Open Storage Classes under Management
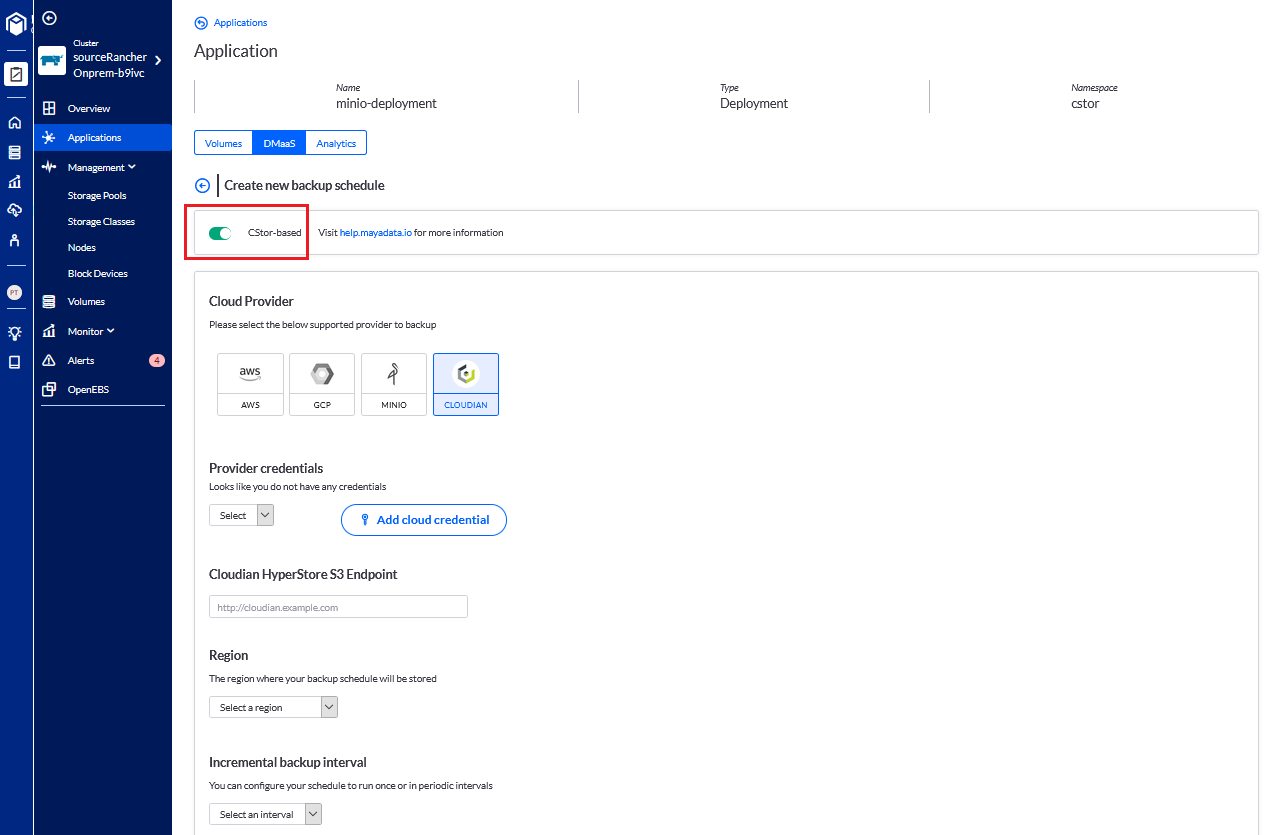This screenshot has width=1278, height=835. click(101, 222)
